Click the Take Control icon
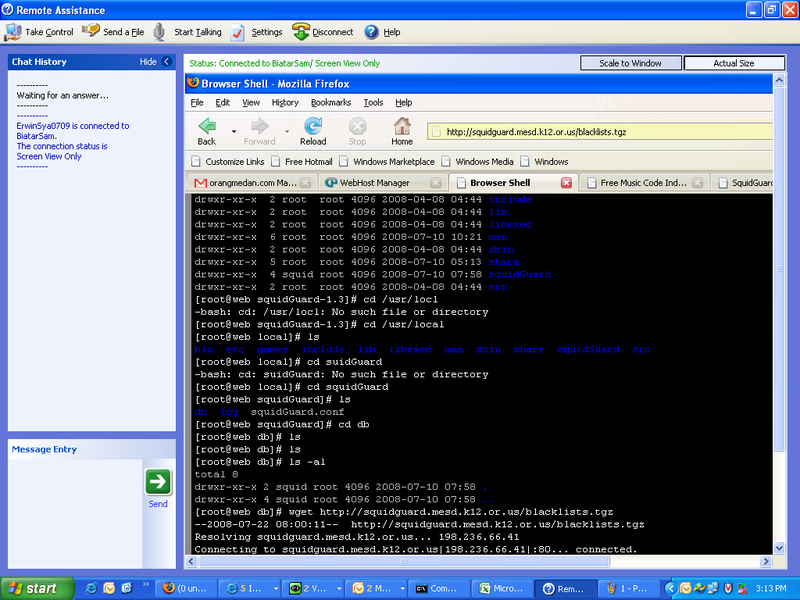The image size is (800, 600). click(13, 32)
